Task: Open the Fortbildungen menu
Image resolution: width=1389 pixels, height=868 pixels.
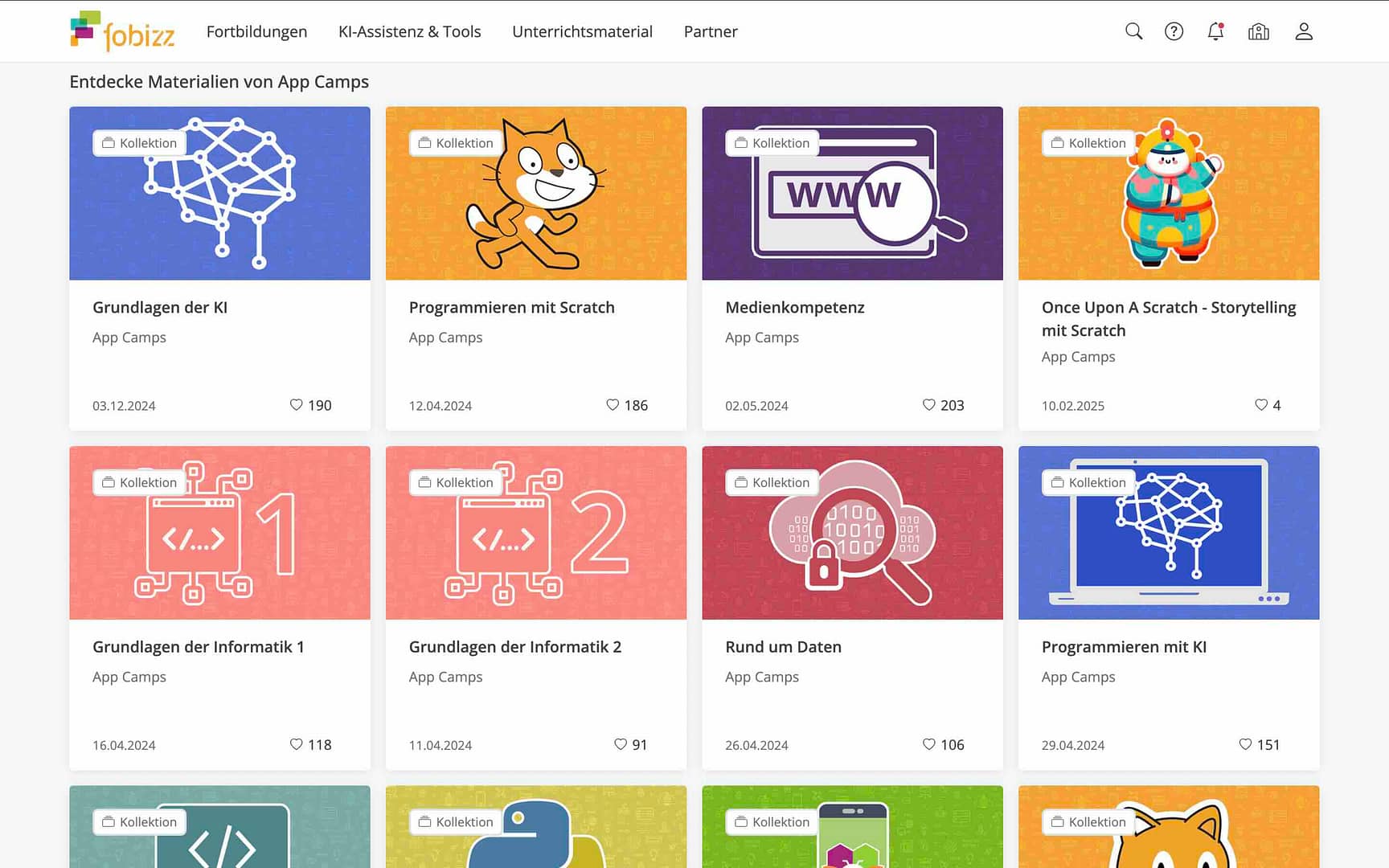Action: (256, 31)
